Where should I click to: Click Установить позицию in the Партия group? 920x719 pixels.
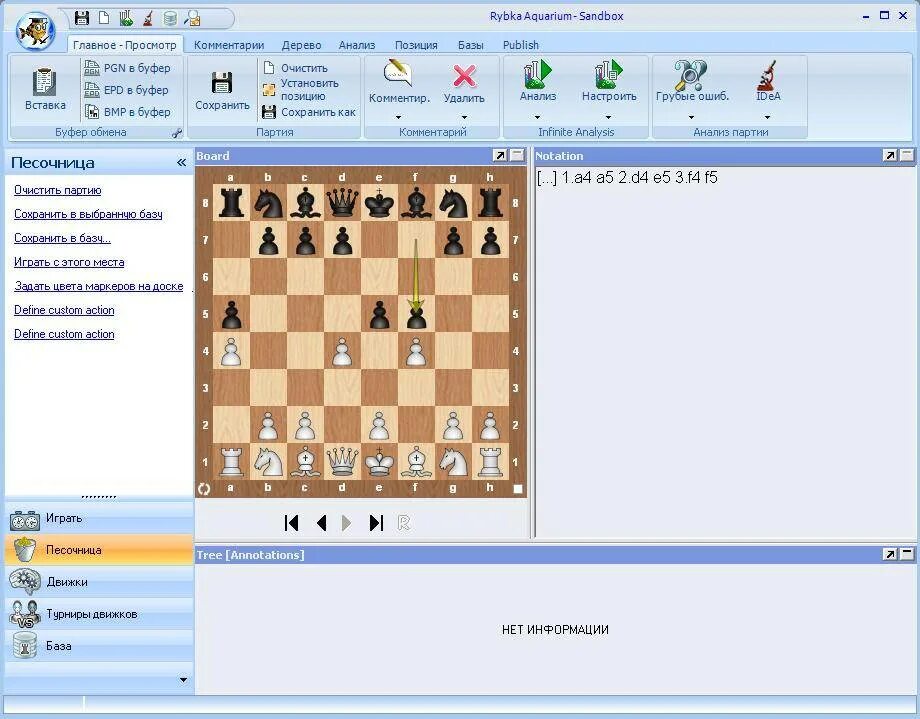[x=300, y=89]
